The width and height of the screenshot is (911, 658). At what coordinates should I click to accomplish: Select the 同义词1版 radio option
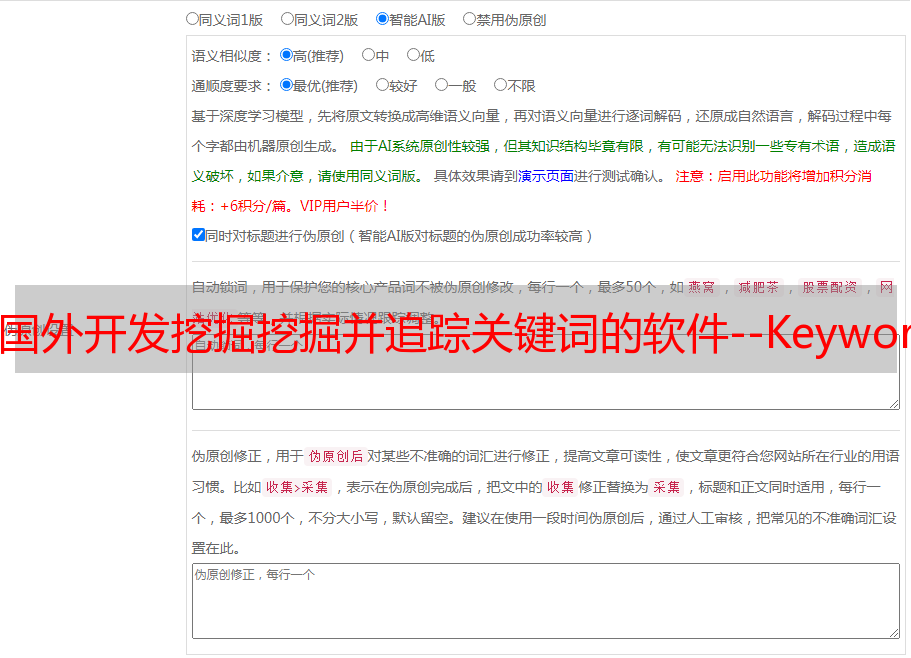tap(192, 19)
